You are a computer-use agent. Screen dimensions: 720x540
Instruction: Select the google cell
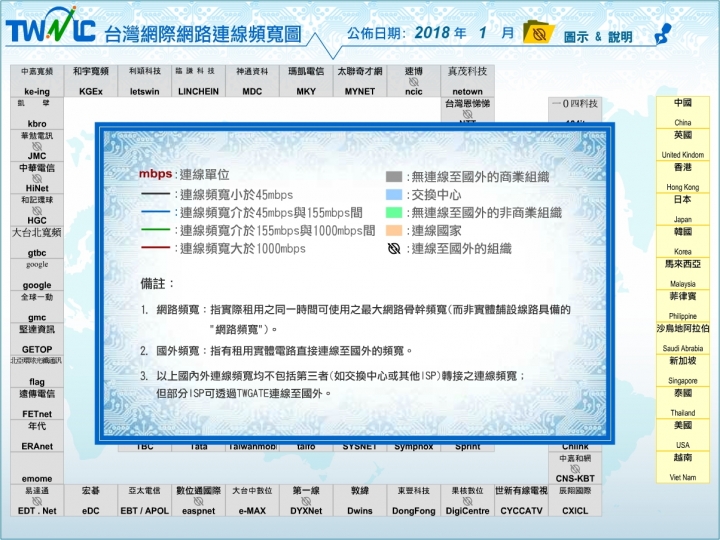(x=37, y=275)
